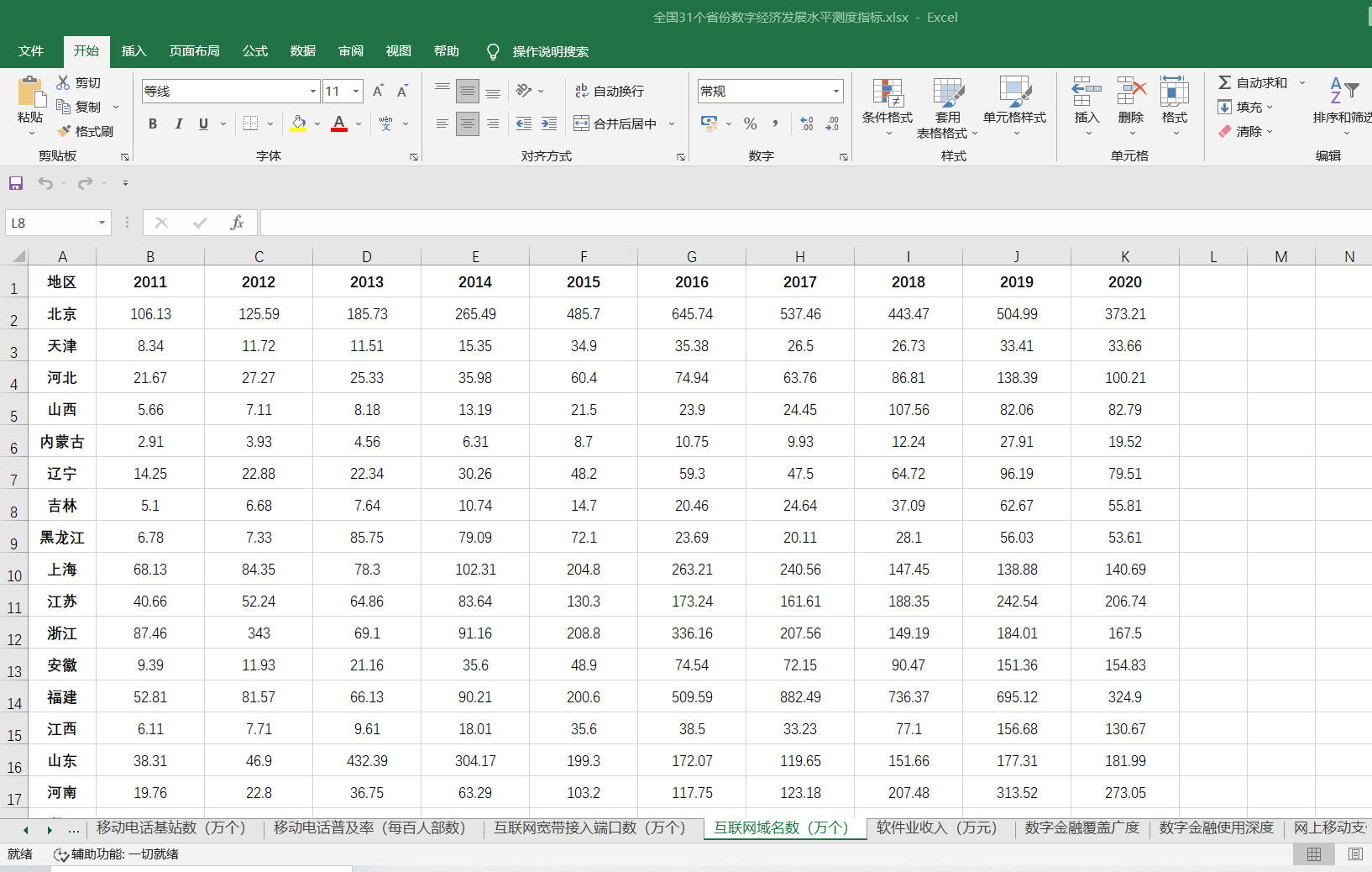Image resolution: width=1372 pixels, height=872 pixels.
Task: Select cell containing 北京 in column A
Action: pos(62,314)
